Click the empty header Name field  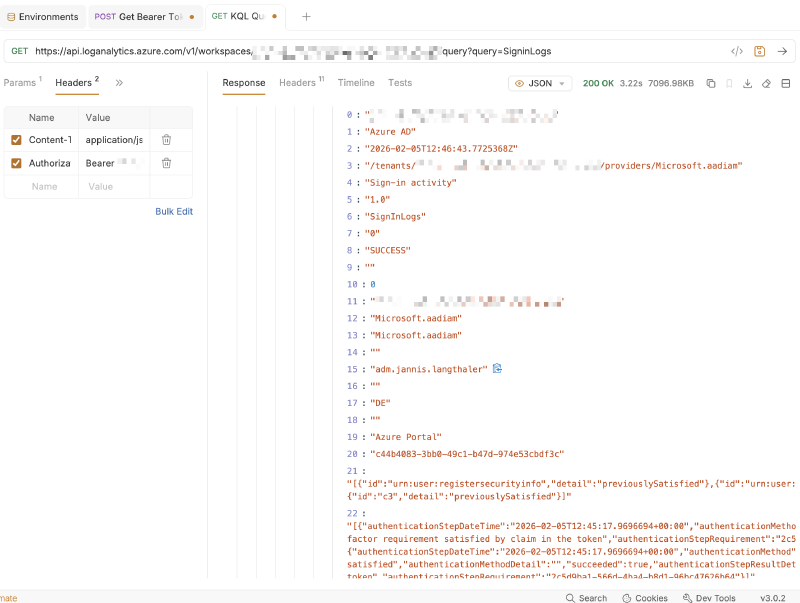[44, 186]
